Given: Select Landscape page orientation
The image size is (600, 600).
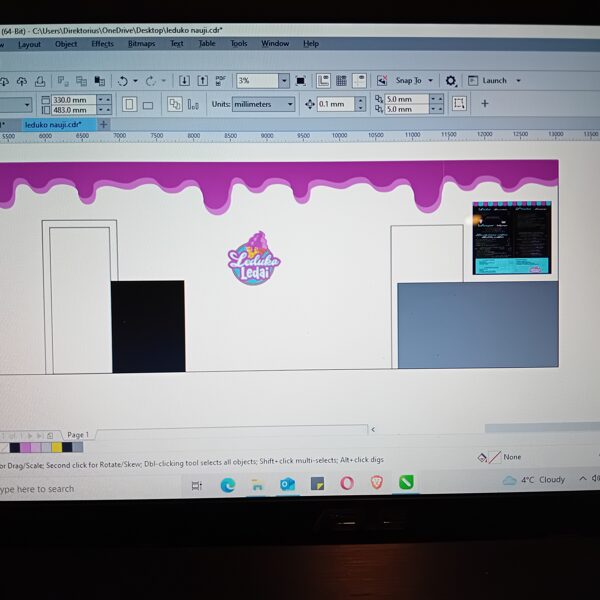Looking at the screenshot, I should (148, 104).
